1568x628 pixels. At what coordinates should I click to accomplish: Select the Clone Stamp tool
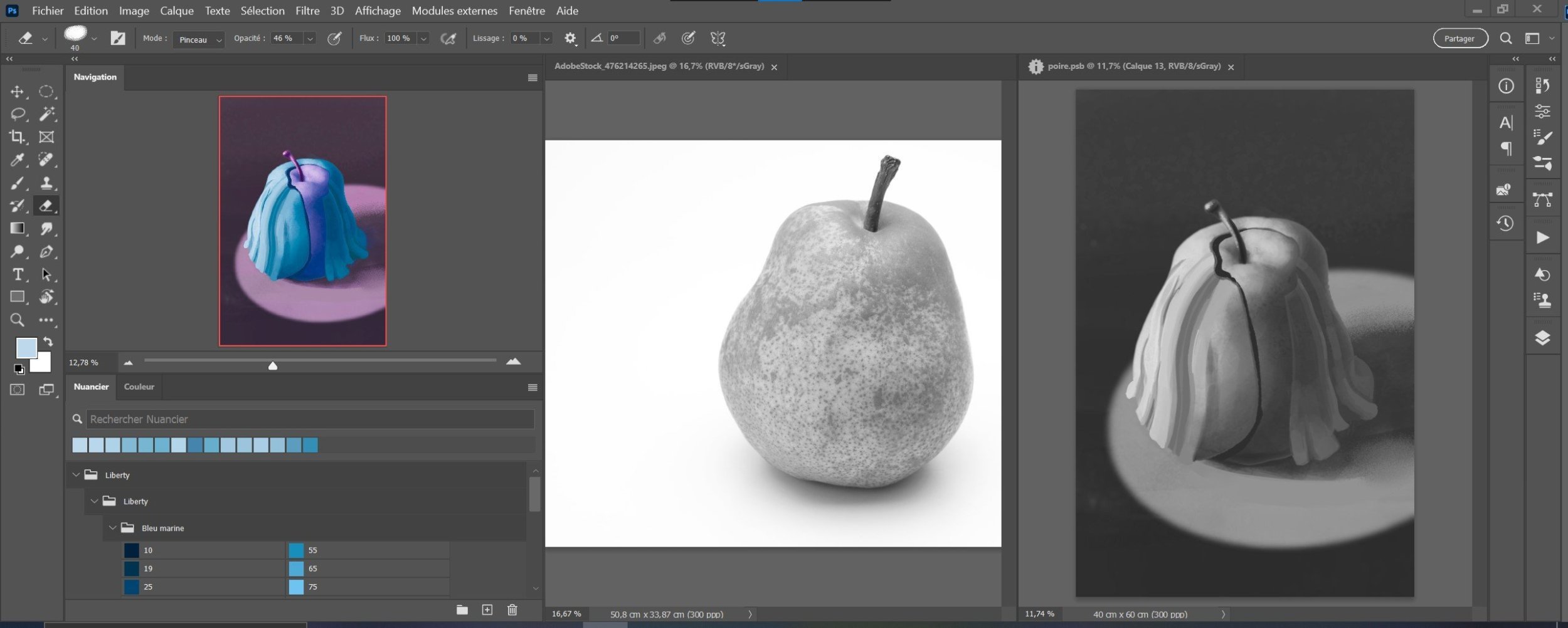[x=46, y=183]
